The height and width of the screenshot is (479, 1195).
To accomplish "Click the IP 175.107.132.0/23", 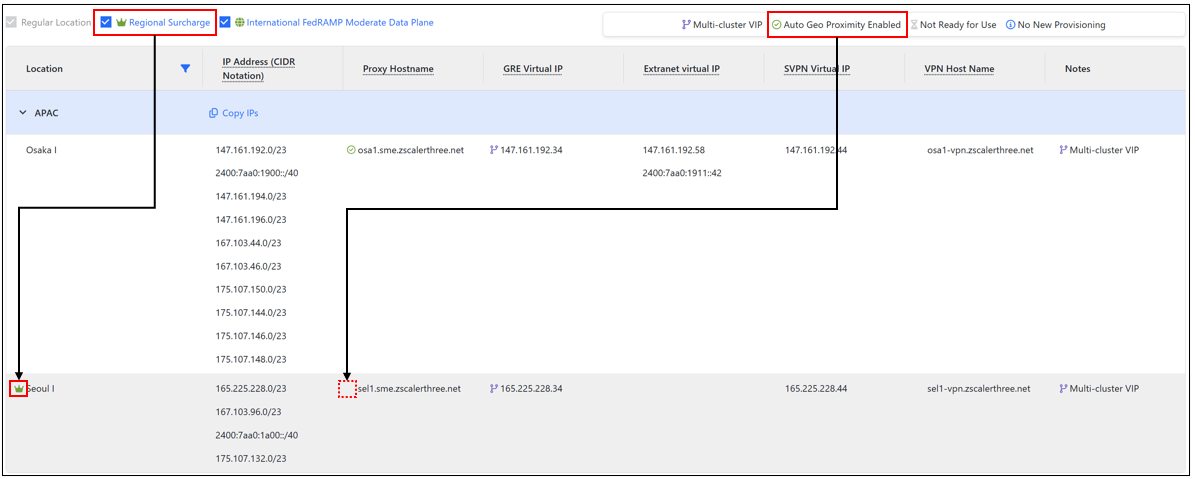I will point(251,459).
